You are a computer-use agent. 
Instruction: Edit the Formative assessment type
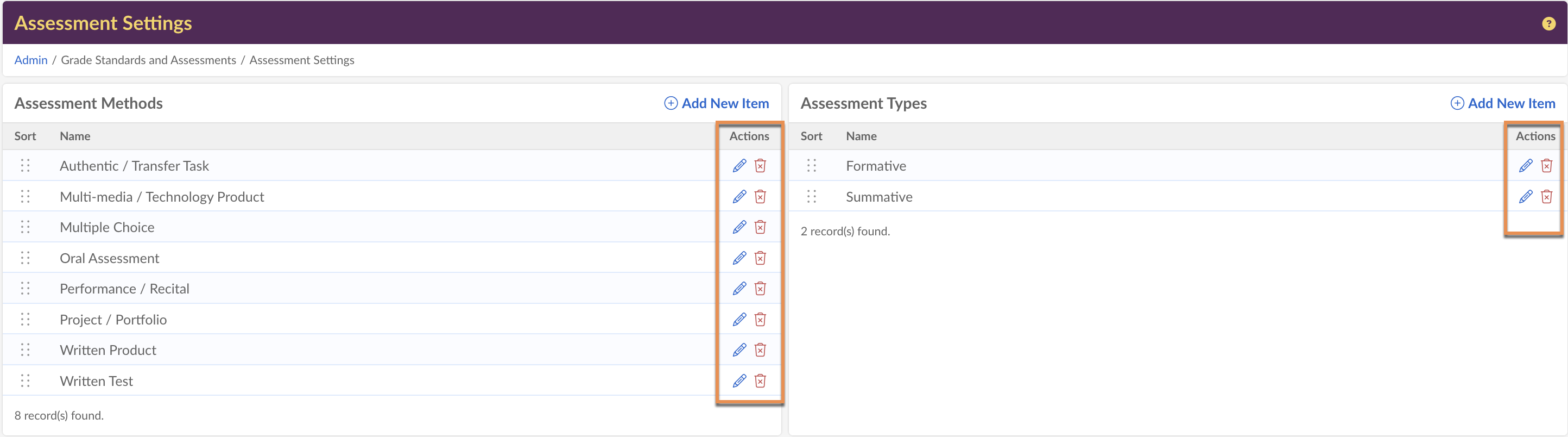[1526, 166]
